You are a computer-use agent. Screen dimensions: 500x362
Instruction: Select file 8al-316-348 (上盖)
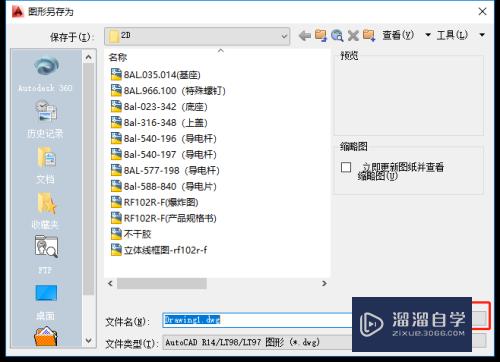click(x=159, y=123)
